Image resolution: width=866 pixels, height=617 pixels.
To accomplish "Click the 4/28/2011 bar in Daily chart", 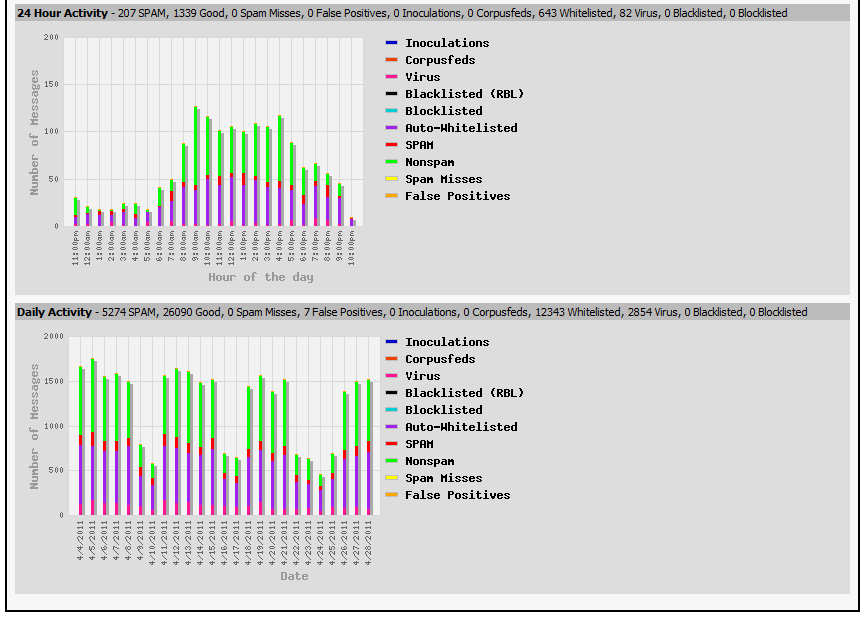I will click(368, 450).
